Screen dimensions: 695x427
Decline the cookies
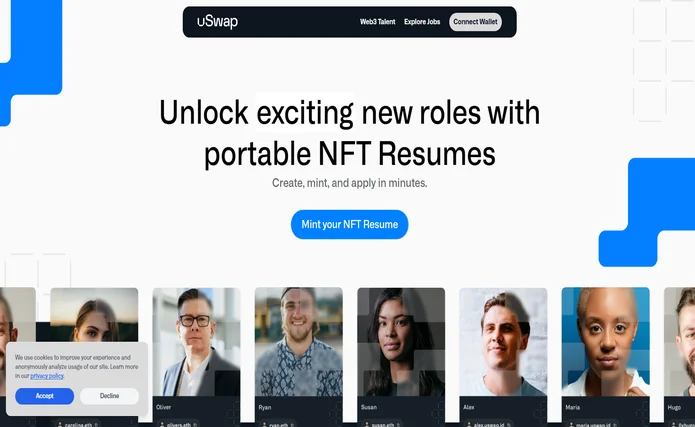tap(109, 396)
